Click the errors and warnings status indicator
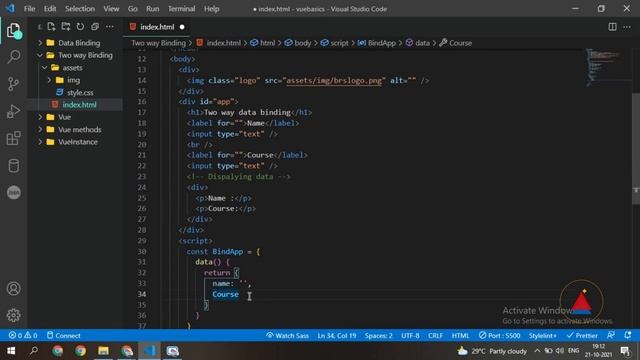640x360 pixels. (23, 336)
